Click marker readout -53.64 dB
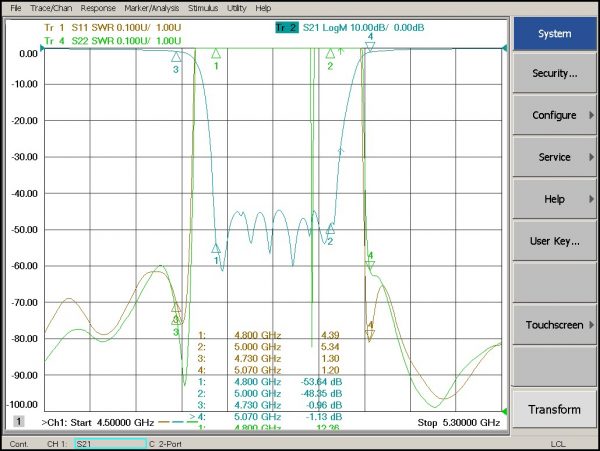The width and height of the screenshot is (600, 451). pos(321,382)
